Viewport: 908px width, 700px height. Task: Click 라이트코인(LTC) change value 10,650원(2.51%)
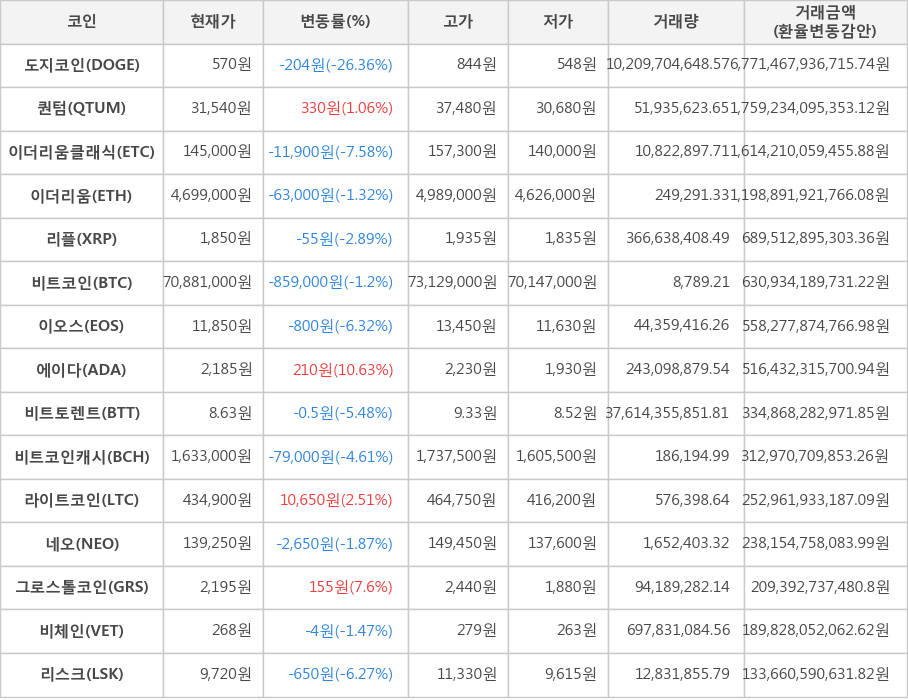click(336, 500)
